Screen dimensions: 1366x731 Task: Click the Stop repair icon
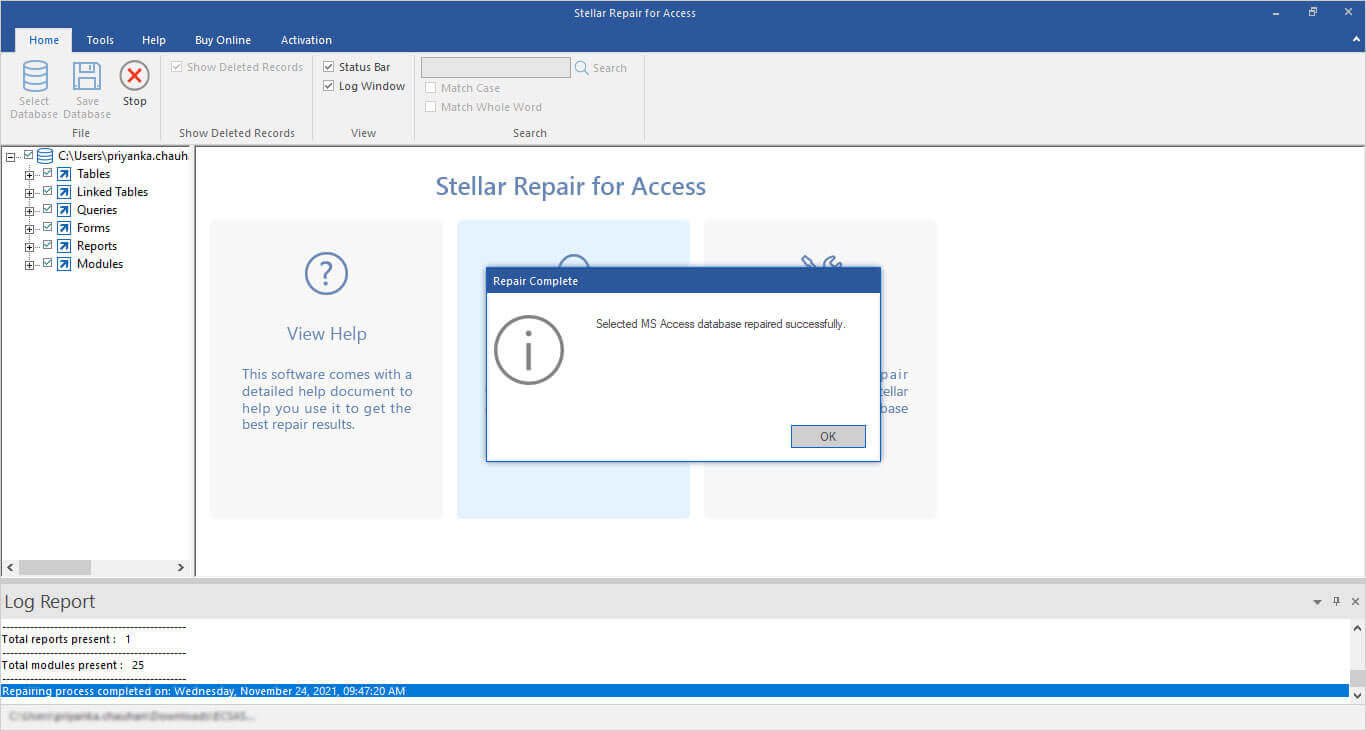click(134, 77)
